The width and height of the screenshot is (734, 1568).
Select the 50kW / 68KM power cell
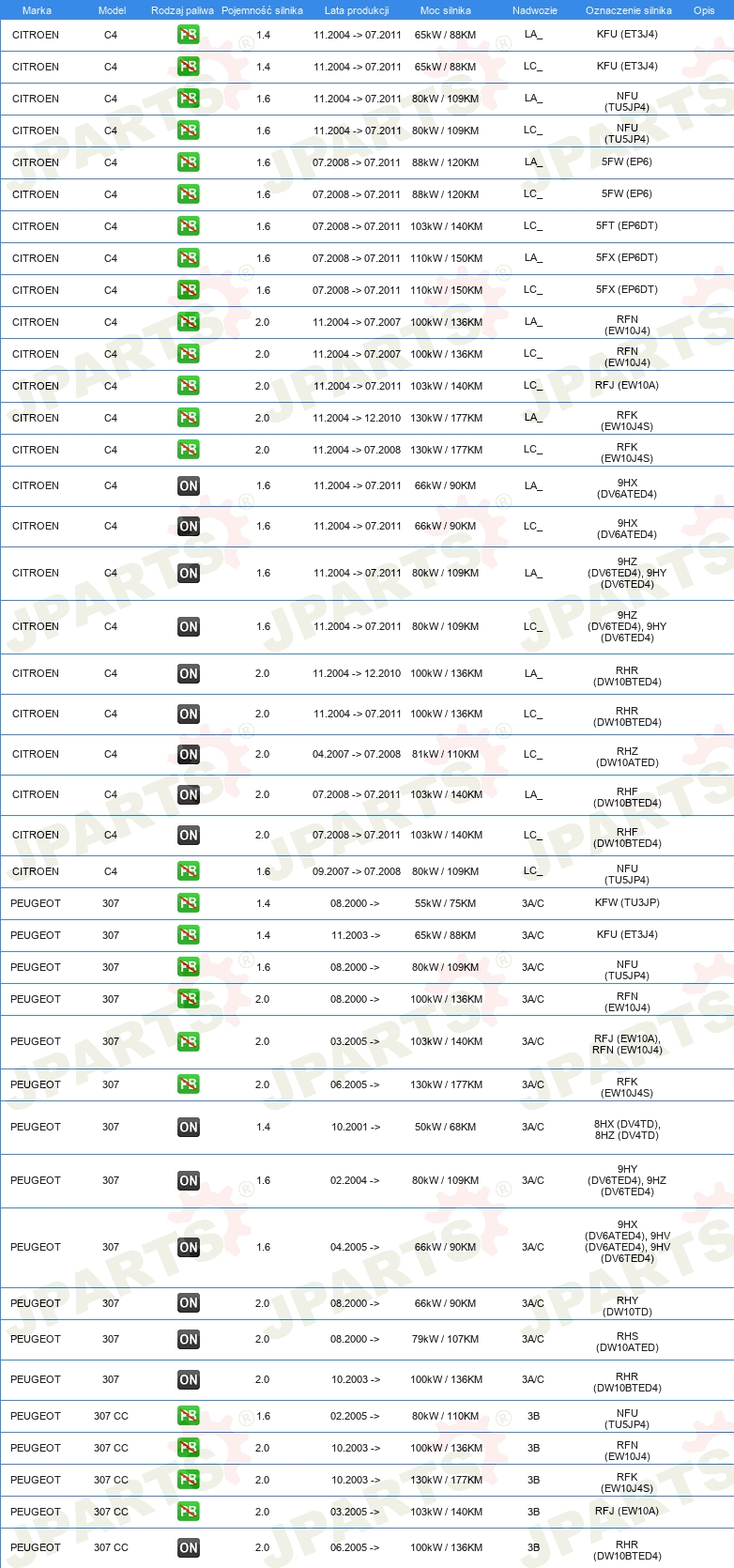tap(445, 1128)
